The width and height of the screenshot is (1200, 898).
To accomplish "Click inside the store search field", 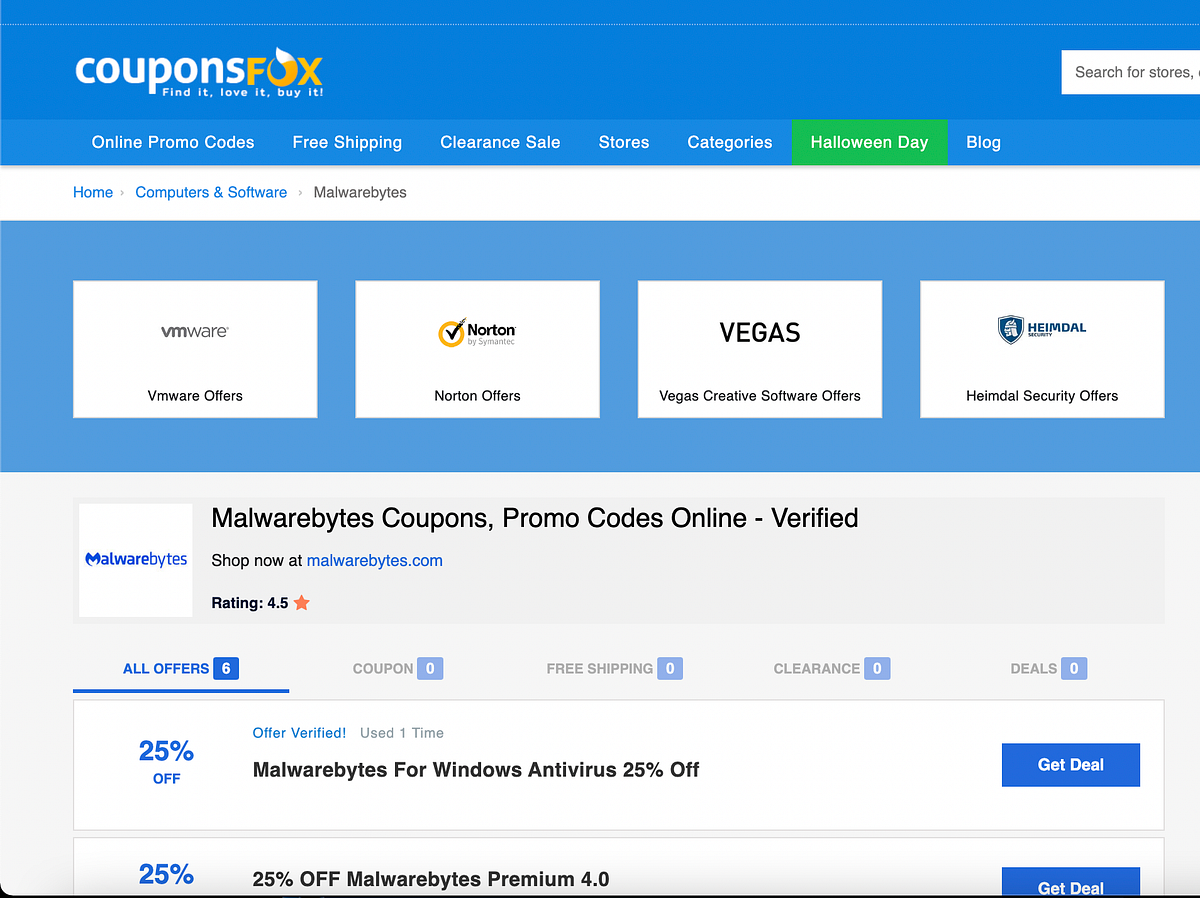I will pyautogui.click(x=1140, y=72).
